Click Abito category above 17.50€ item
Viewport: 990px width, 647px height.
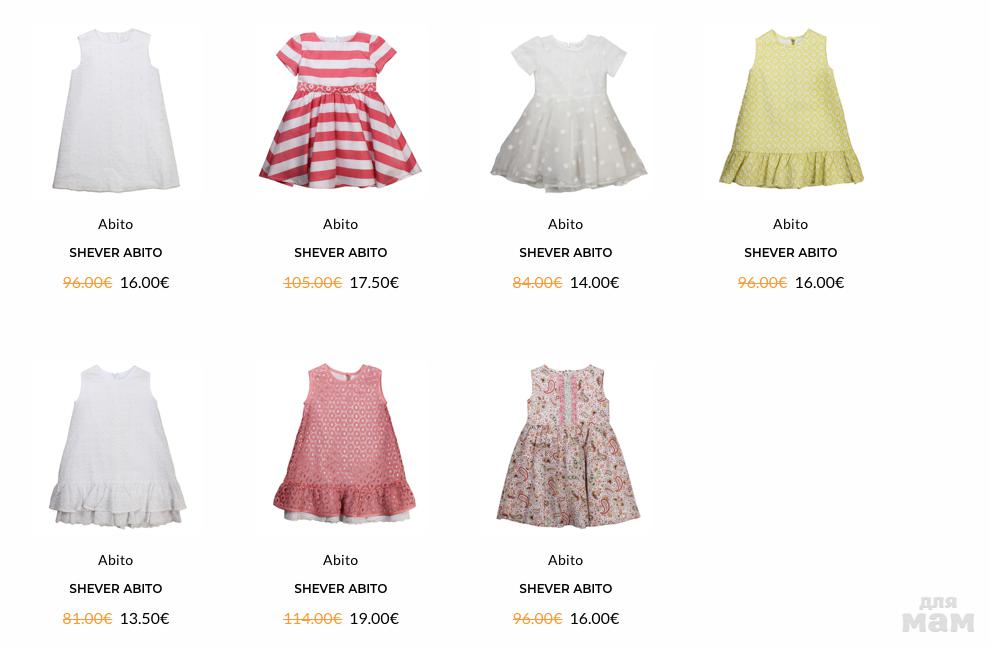pos(340,224)
